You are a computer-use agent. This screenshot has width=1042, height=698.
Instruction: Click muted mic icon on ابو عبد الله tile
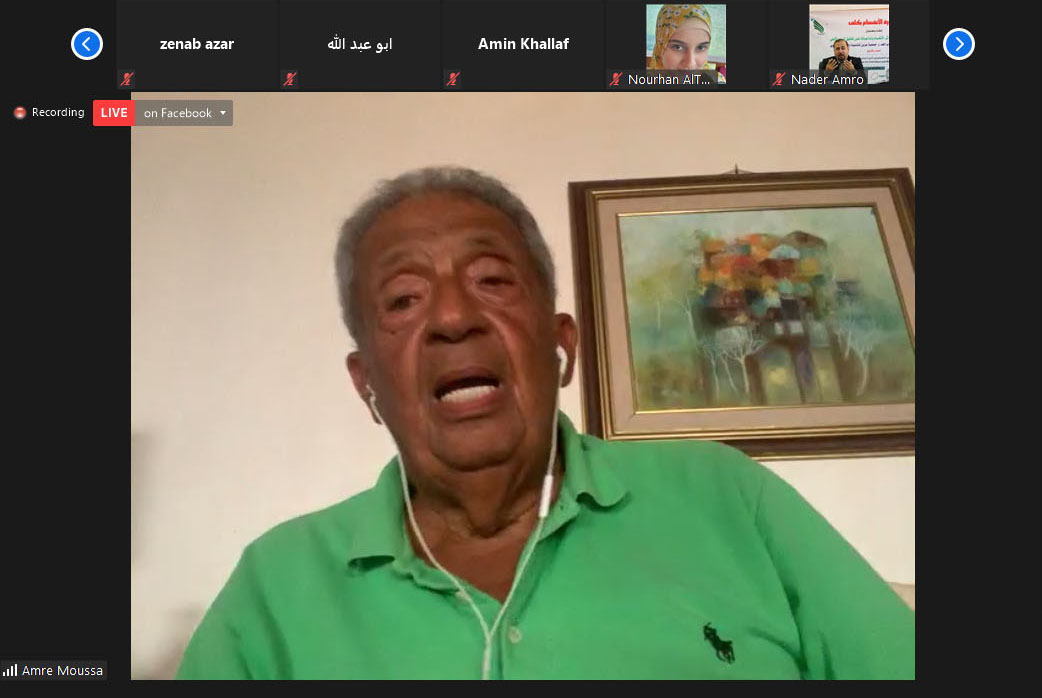click(x=290, y=79)
